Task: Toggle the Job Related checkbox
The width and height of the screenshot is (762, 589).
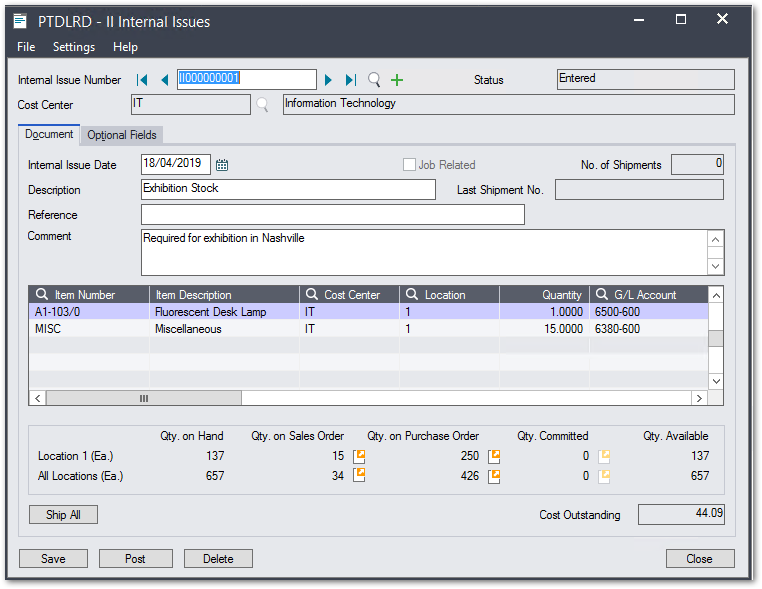Action: [409, 165]
